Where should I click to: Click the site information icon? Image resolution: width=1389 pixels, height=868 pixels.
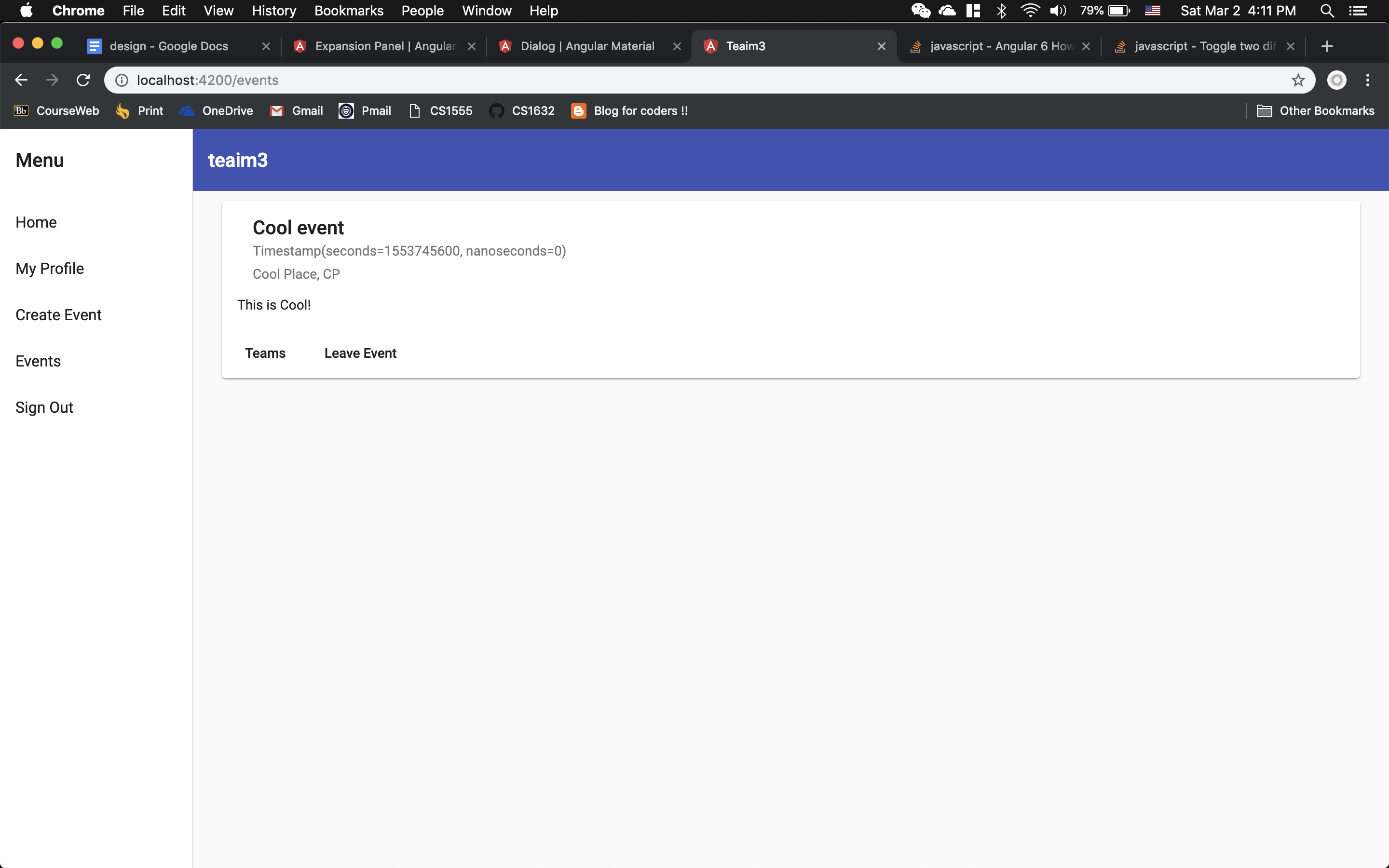122,80
